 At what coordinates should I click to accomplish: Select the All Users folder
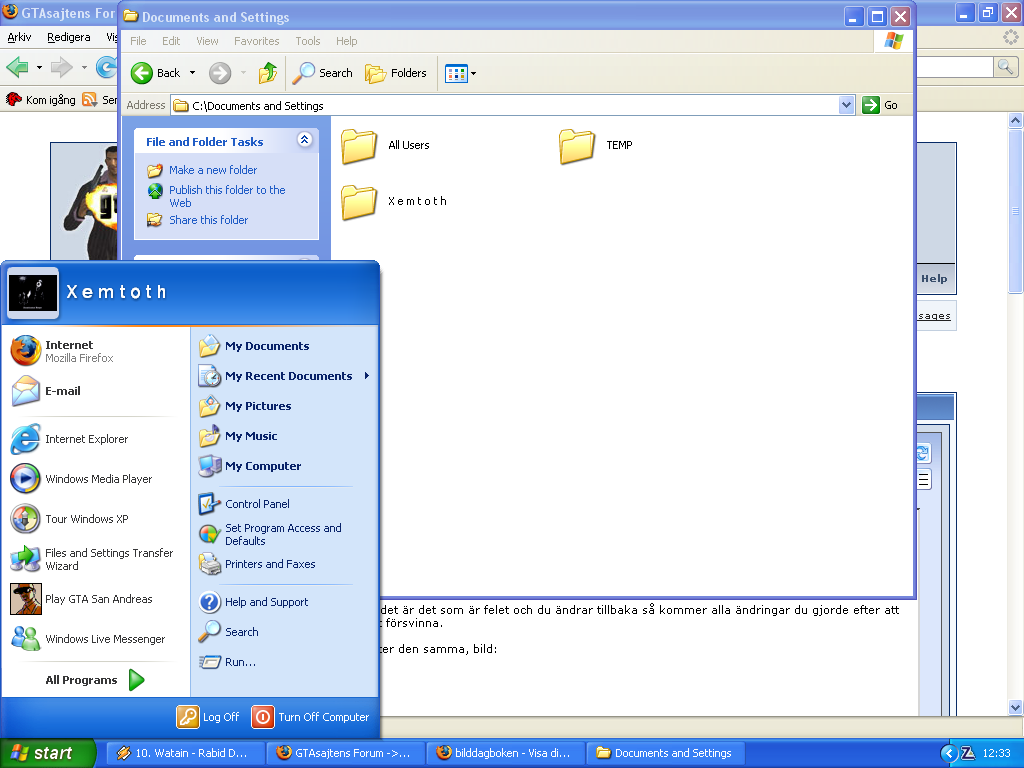coord(385,146)
